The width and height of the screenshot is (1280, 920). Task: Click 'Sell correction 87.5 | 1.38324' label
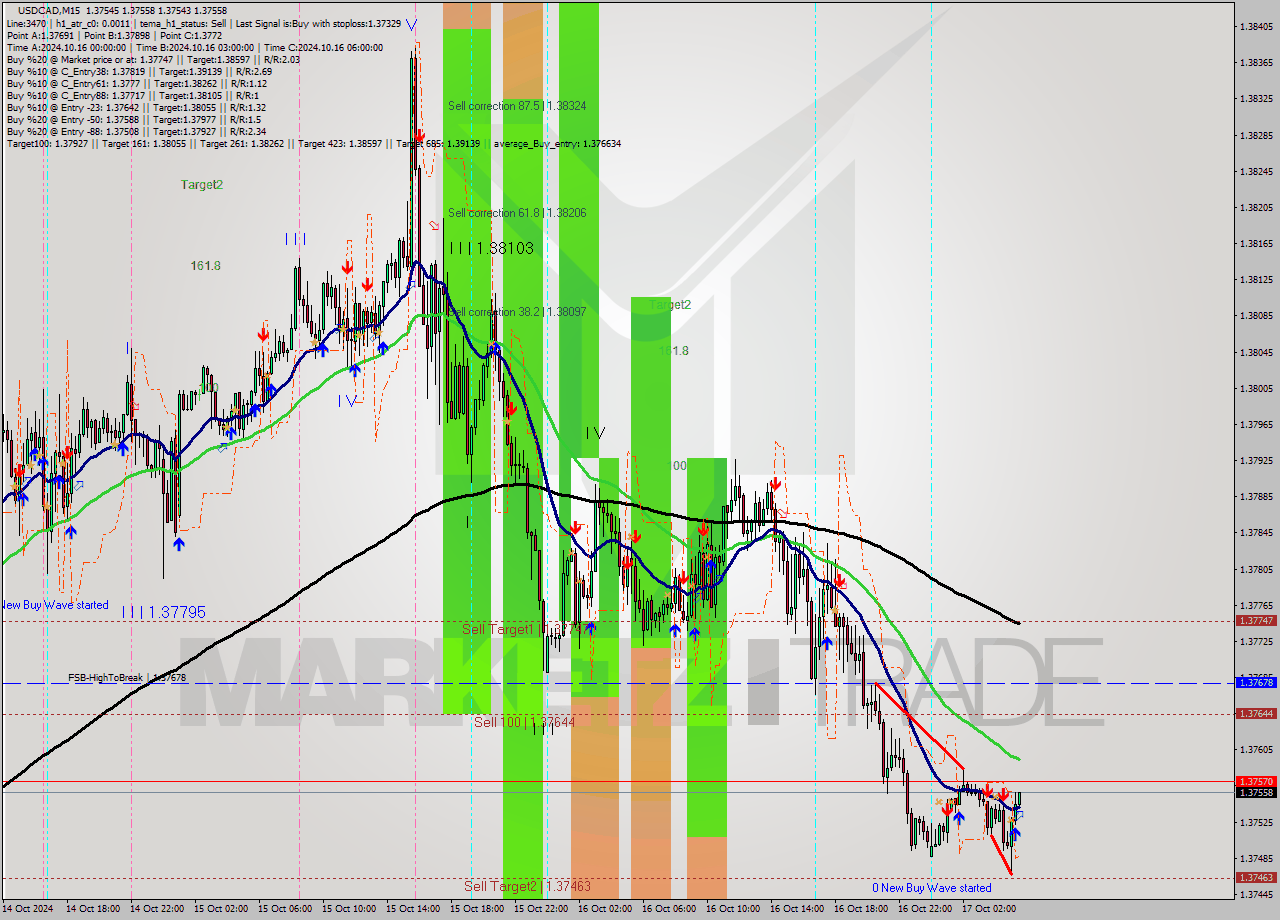[x=516, y=105]
